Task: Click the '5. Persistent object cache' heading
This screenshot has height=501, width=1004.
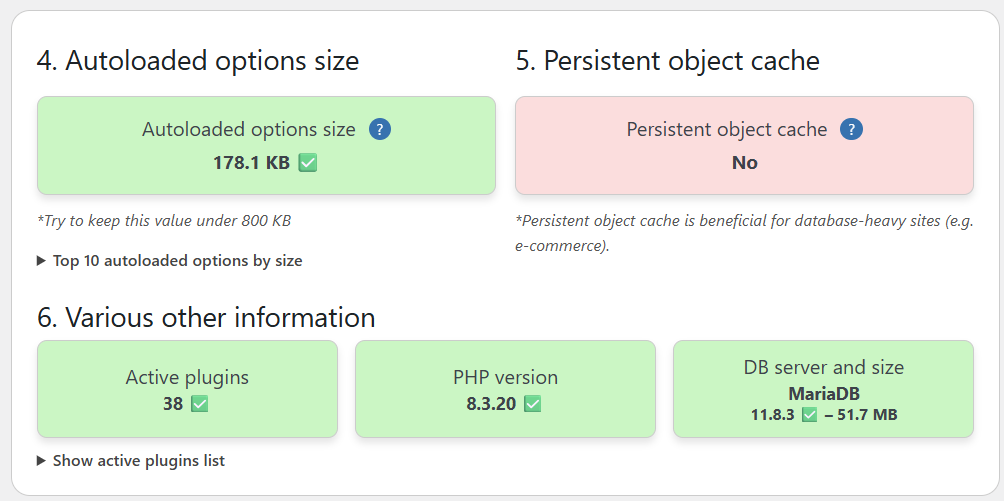Action: pos(668,61)
